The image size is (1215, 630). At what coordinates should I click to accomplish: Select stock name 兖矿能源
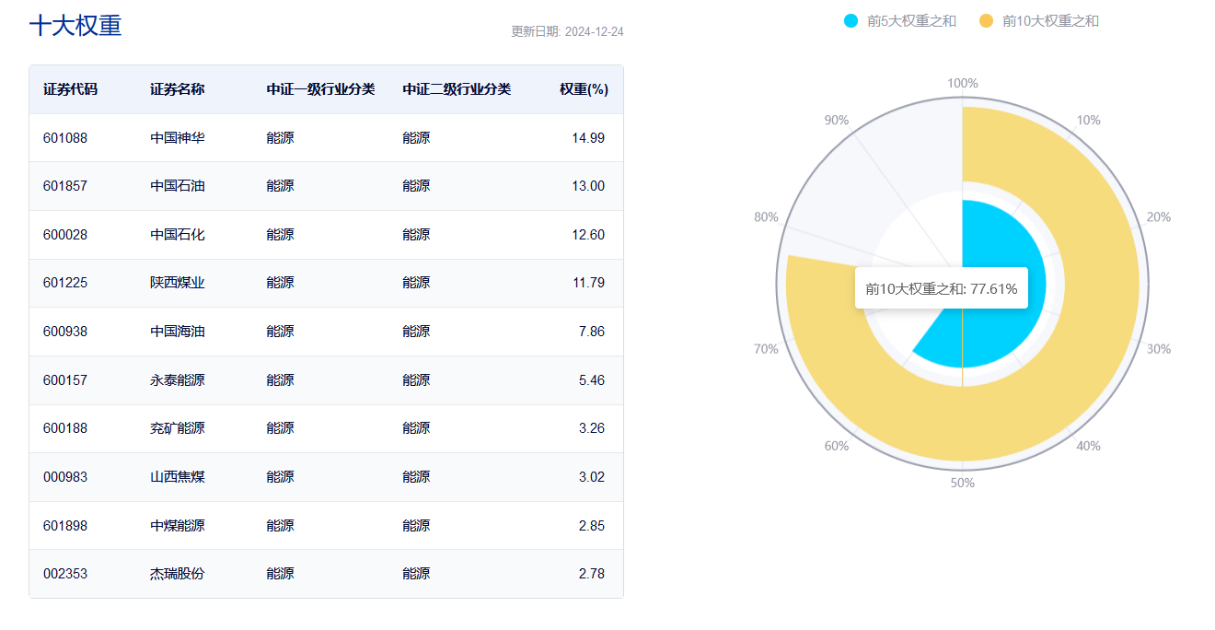pyautogui.click(x=177, y=428)
